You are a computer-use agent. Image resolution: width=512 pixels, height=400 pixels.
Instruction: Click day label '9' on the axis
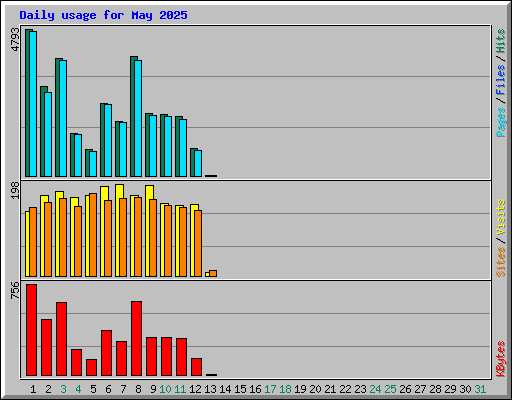click(153, 389)
